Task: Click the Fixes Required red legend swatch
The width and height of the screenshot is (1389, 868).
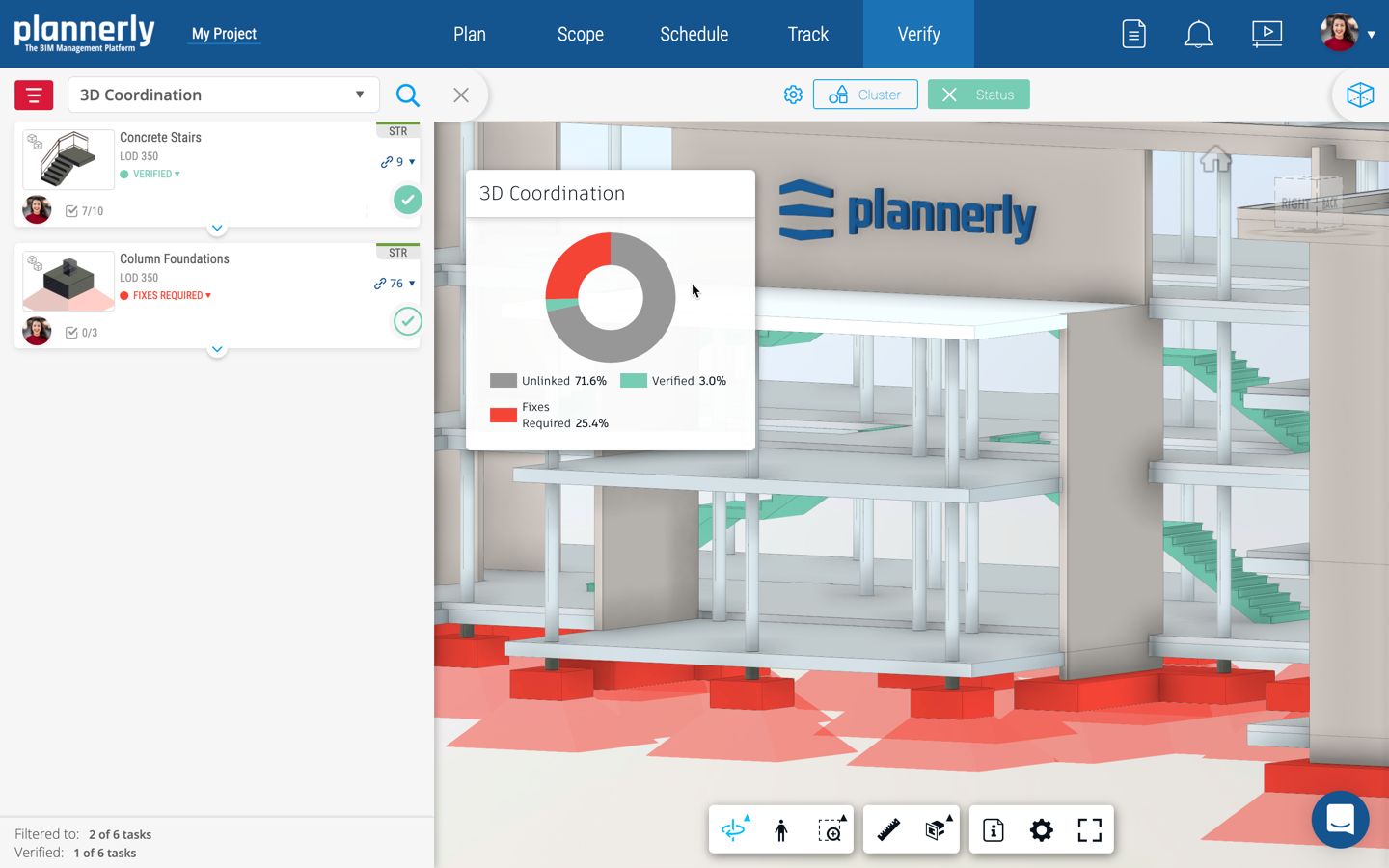Action: (x=504, y=416)
